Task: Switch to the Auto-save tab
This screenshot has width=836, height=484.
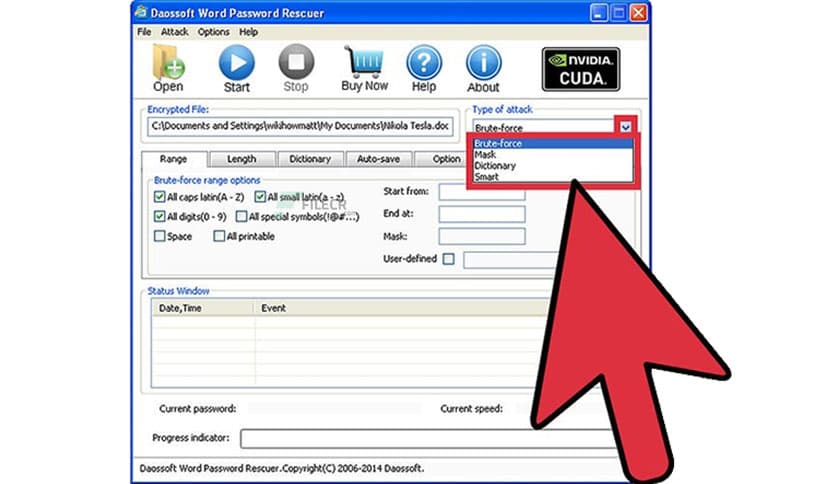Action: [x=379, y=159]
